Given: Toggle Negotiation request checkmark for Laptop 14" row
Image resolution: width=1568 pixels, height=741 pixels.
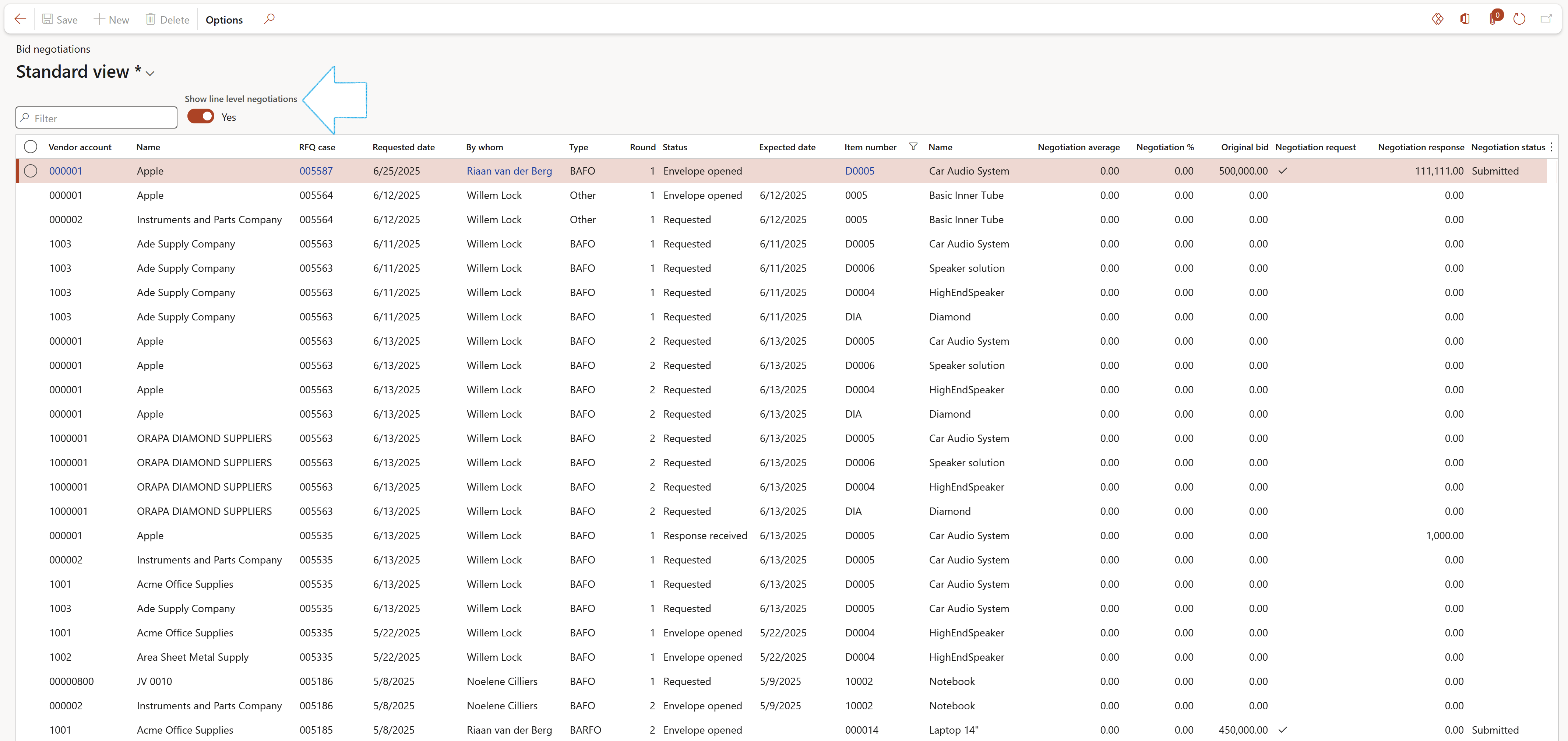Looking at the screenshot, I should pyautogui.click(x=1283, y=730).
